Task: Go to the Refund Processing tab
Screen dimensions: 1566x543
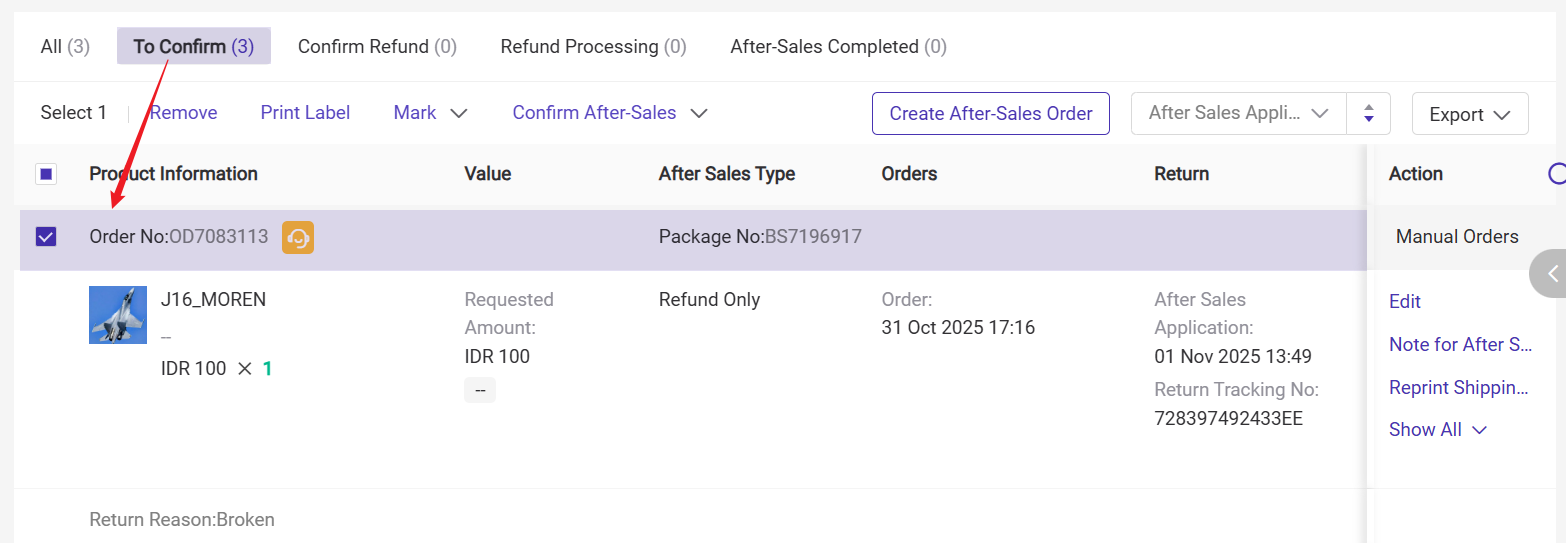Action: coord(593,46)
